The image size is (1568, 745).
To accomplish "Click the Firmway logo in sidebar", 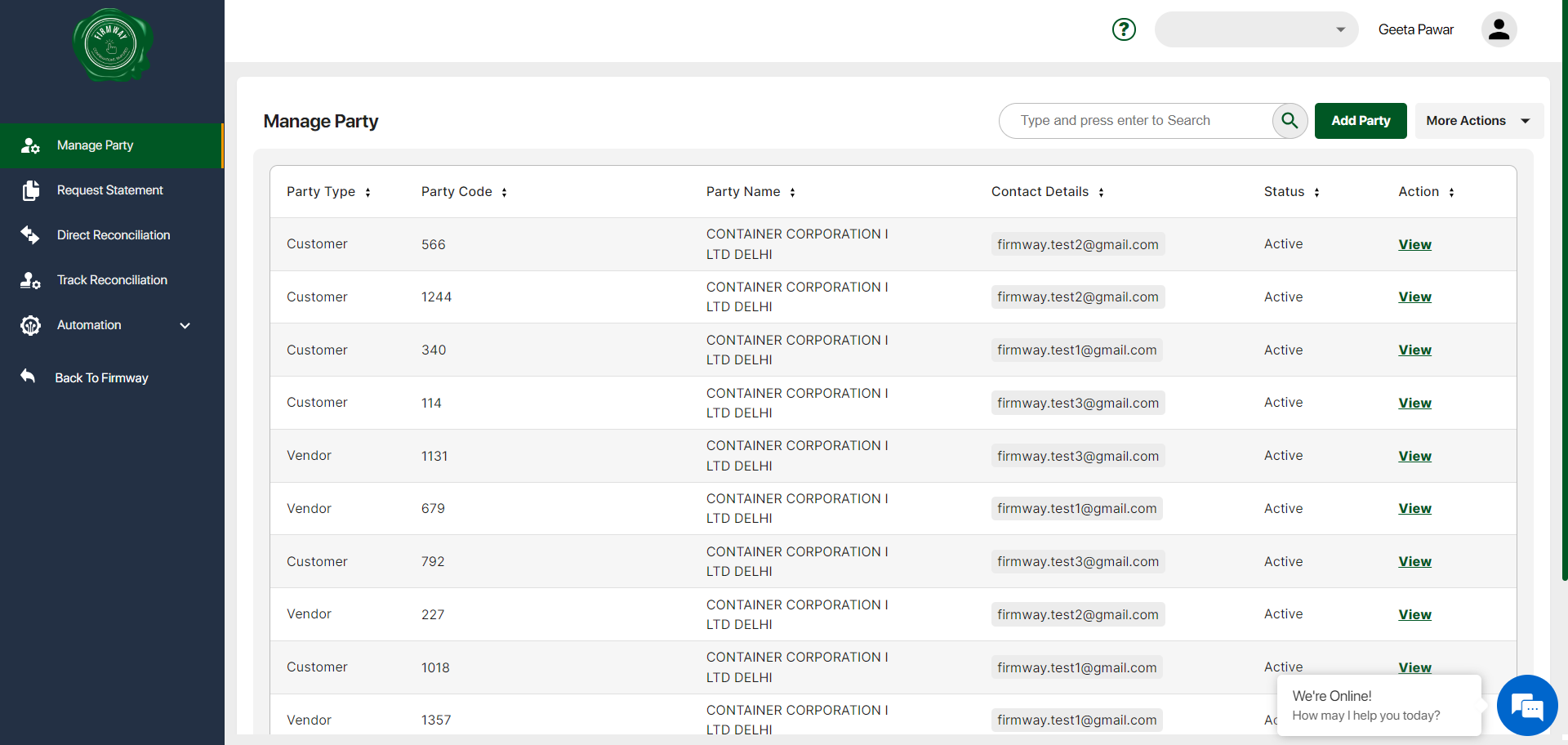I will pyautogui.click(x=112, y=45).
